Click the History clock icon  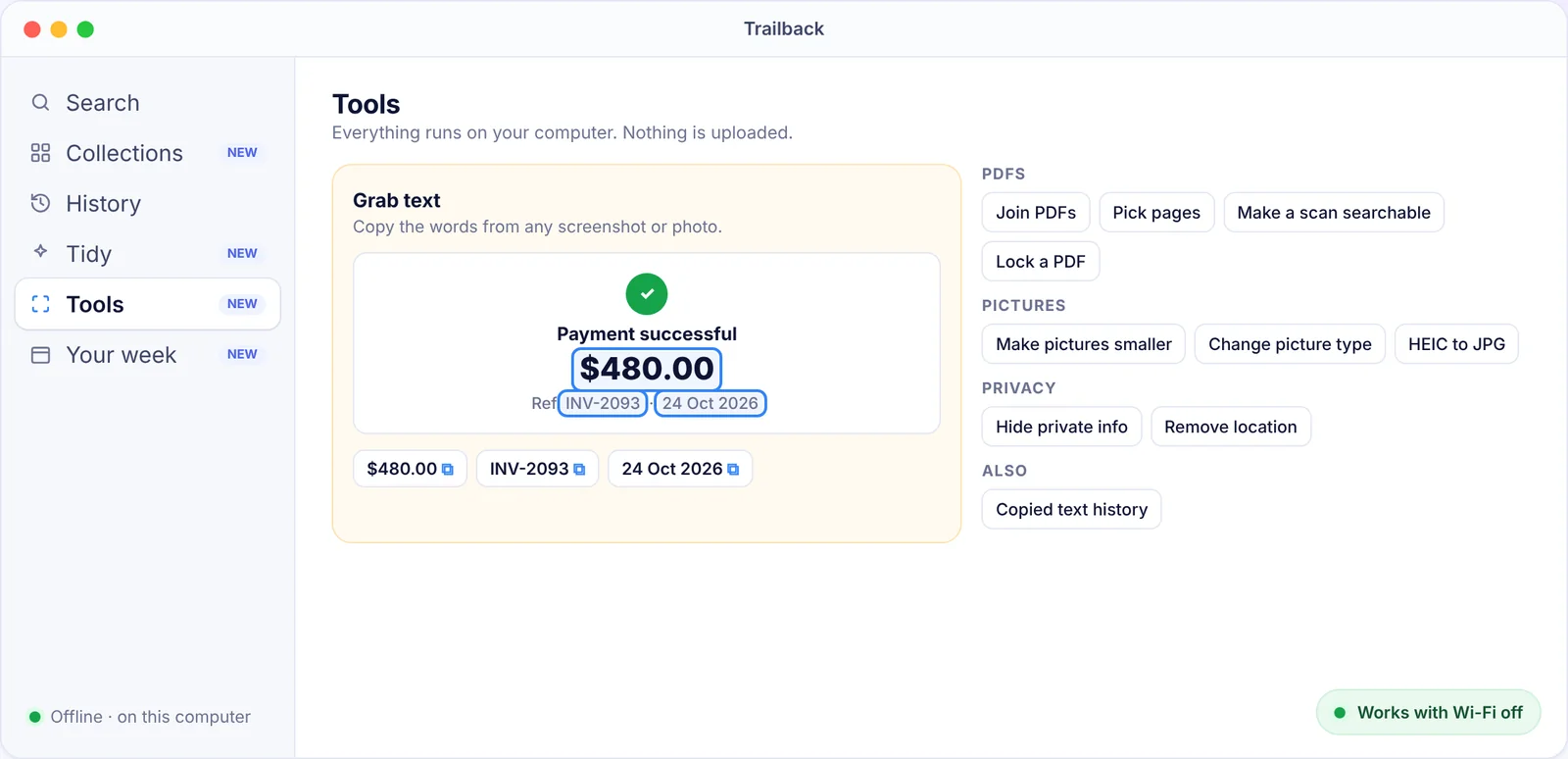[40, 203]
